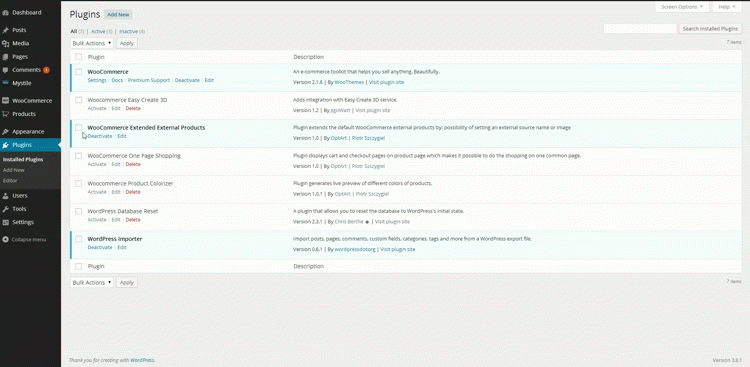Check WooCommerce One Page Shopping checkbox
Viewport: 750px width, 367px height.
click(78, 156)
